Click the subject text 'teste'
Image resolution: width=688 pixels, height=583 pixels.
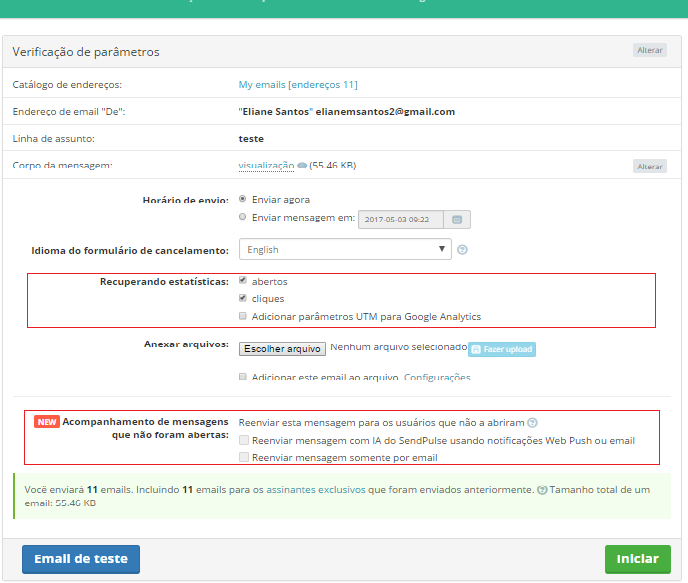pos(251,139)
